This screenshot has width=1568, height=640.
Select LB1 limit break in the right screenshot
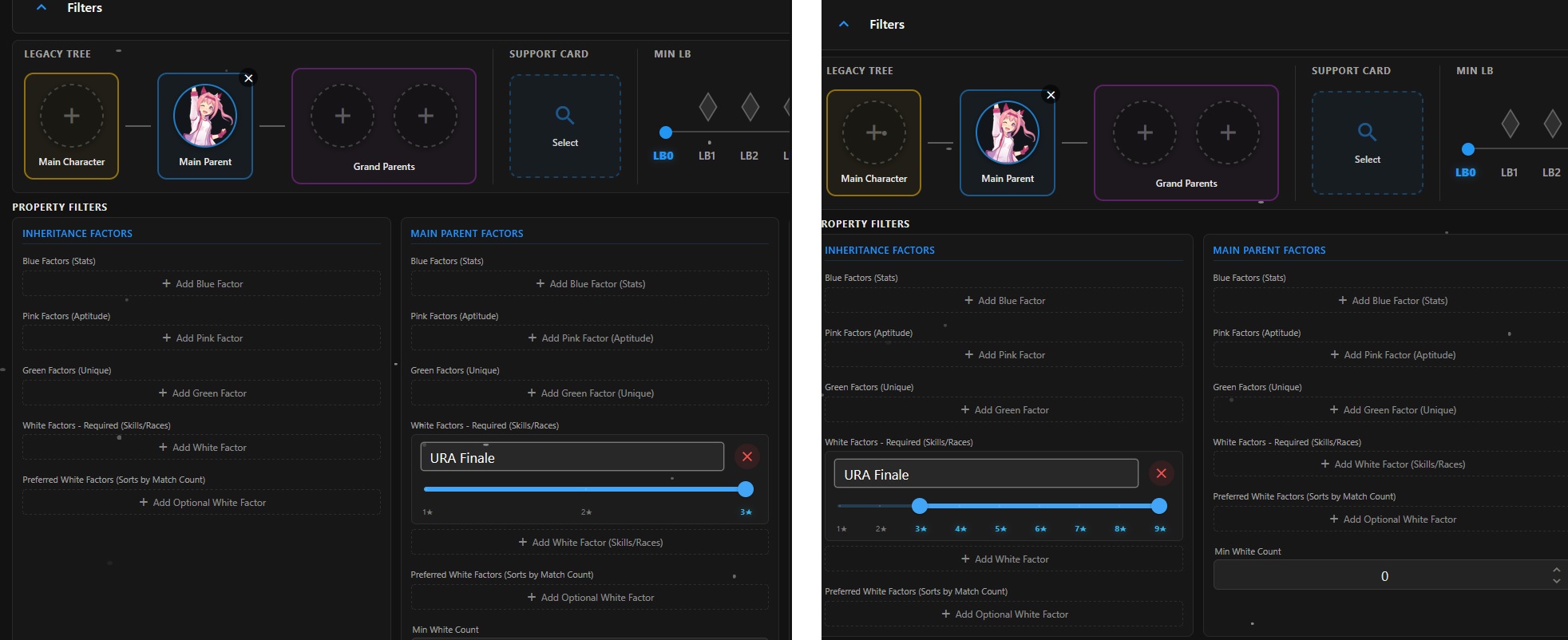tap(1509, 172)
